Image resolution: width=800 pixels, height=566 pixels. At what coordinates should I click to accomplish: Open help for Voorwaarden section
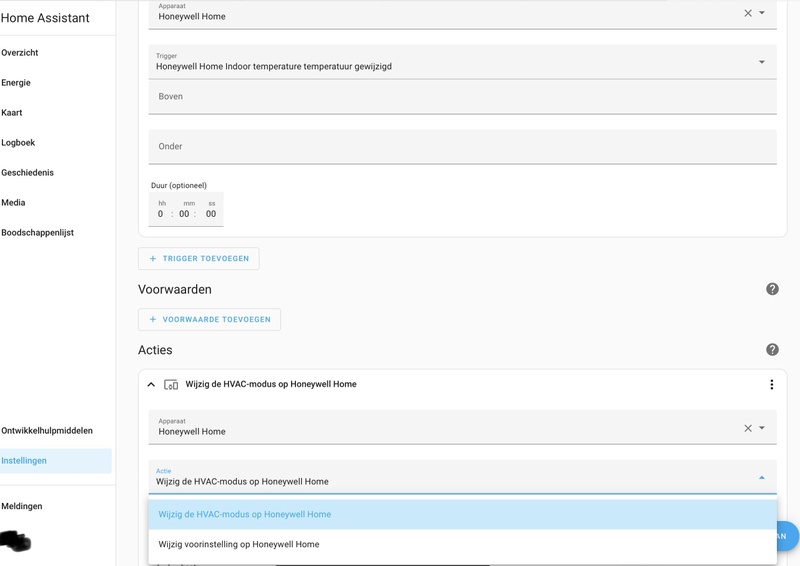(x=772, y=289)
